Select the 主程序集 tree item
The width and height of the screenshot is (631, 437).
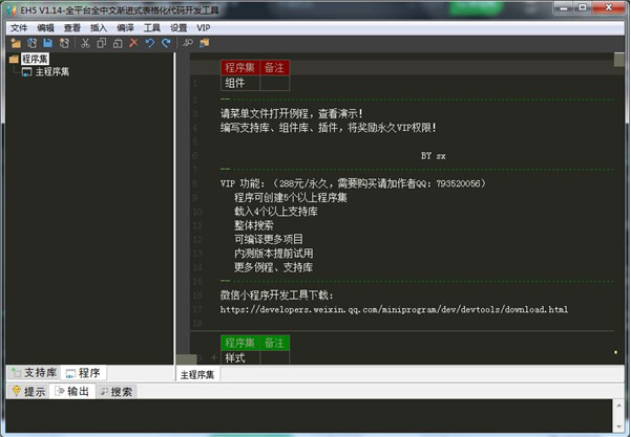[52, 72]
